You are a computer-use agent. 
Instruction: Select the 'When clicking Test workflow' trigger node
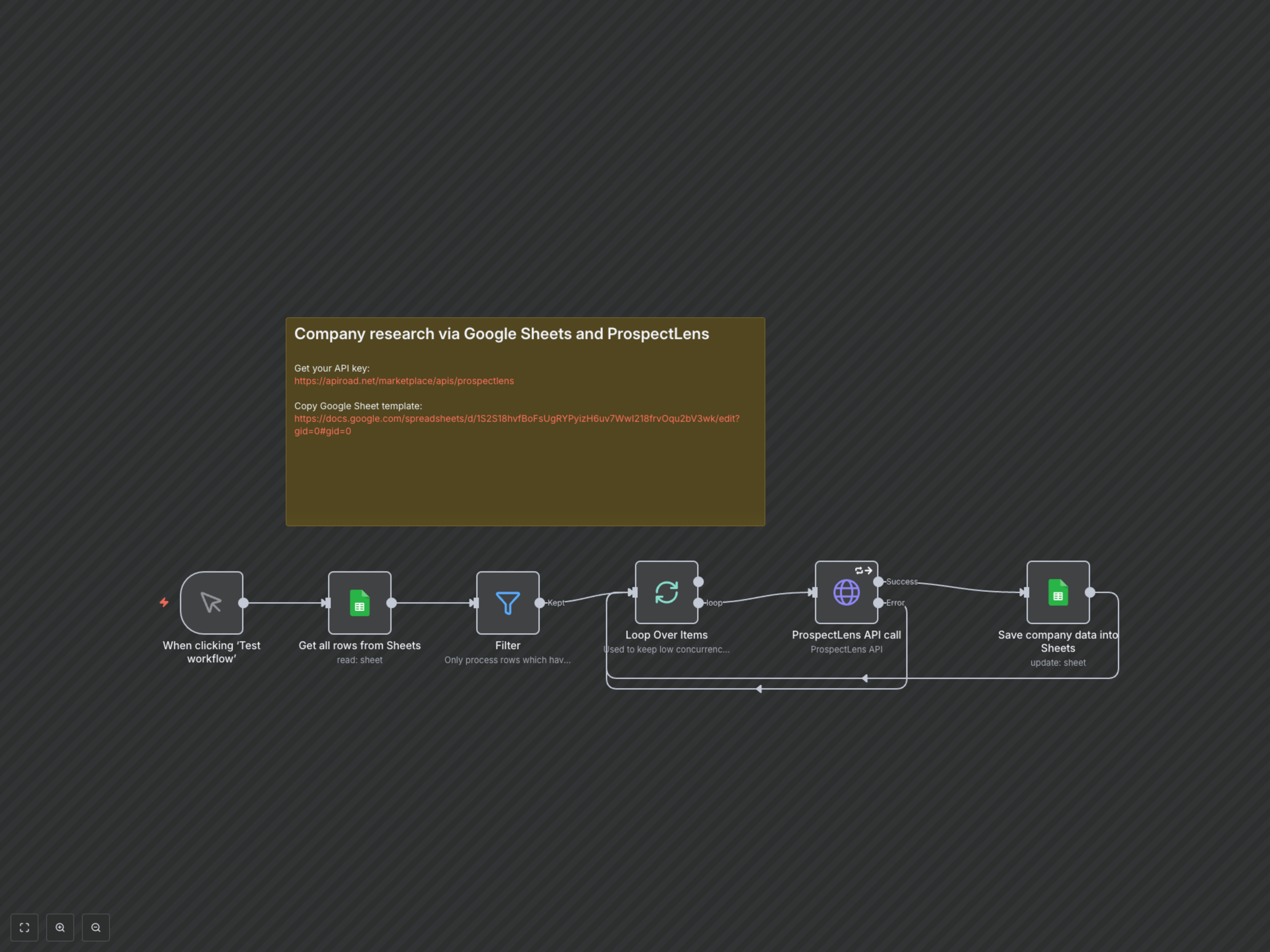click(211, 603)
